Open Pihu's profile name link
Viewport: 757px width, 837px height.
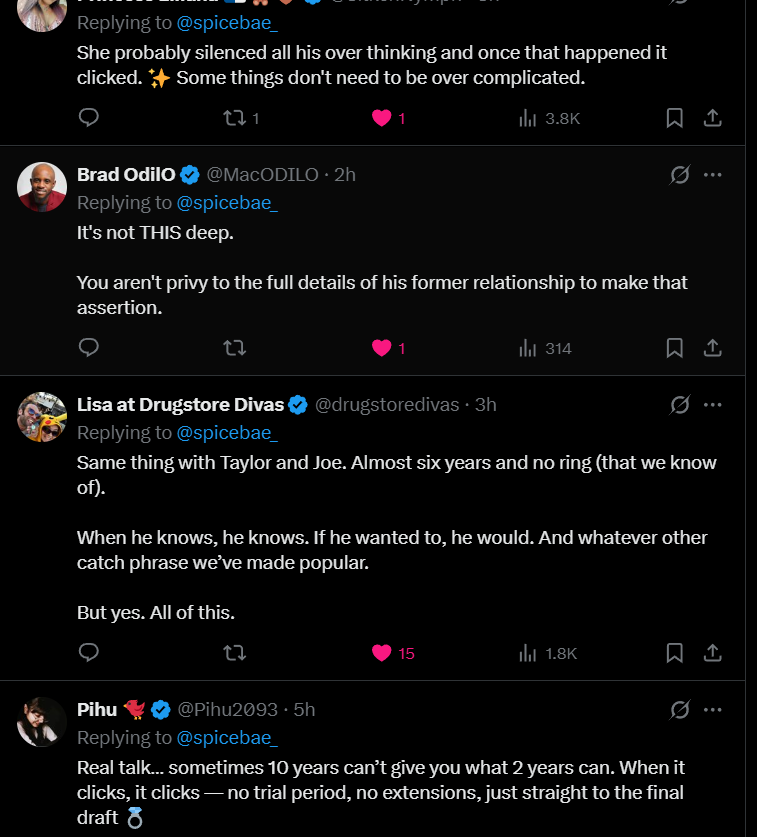pos(97,710)
